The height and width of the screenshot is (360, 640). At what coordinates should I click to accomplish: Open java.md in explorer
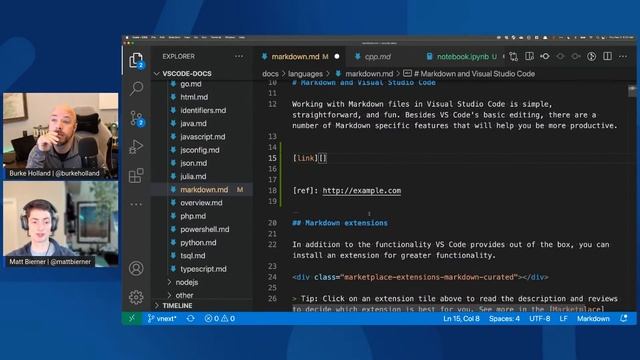tap(193, 123)
